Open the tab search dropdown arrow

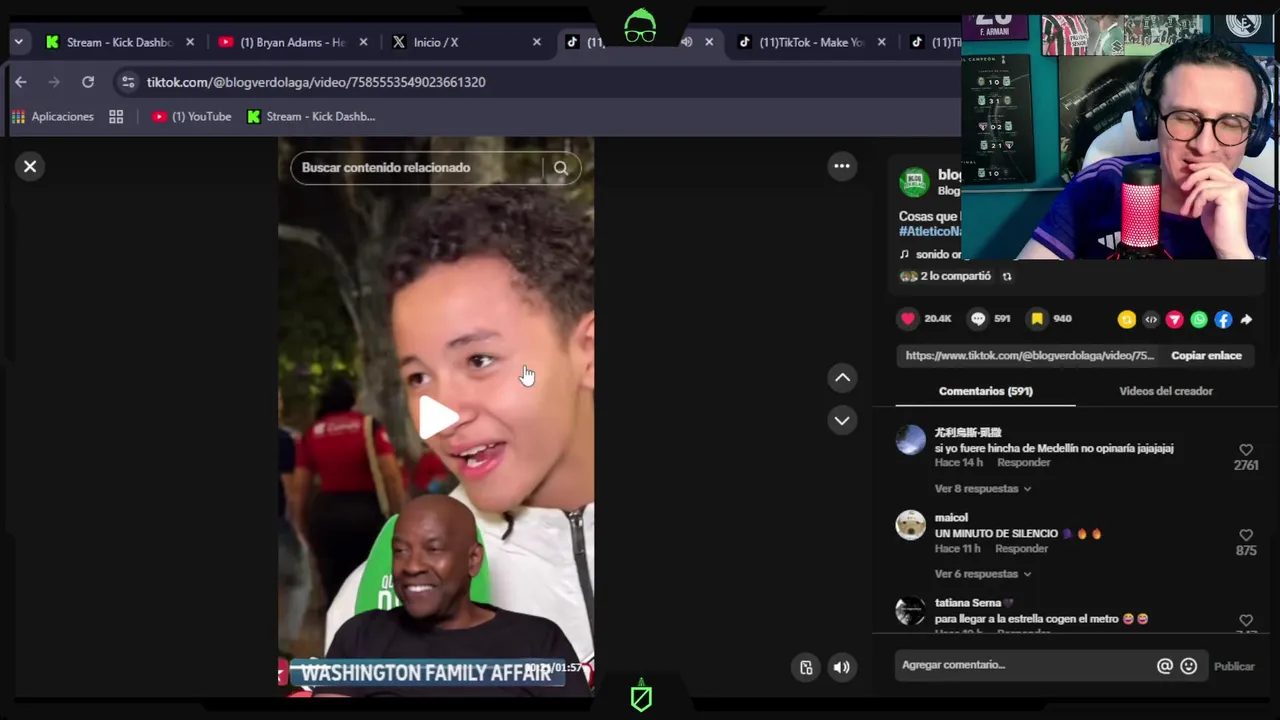tap(18, 42)
